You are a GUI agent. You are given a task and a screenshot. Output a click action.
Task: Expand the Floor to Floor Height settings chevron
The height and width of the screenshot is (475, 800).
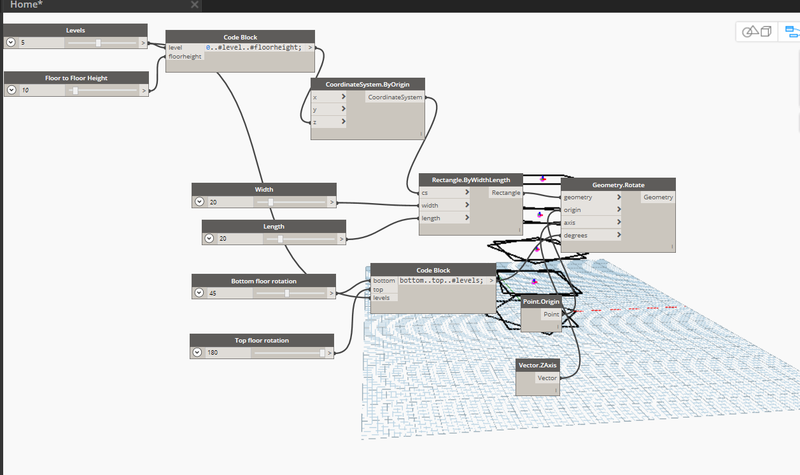point(12,90)
